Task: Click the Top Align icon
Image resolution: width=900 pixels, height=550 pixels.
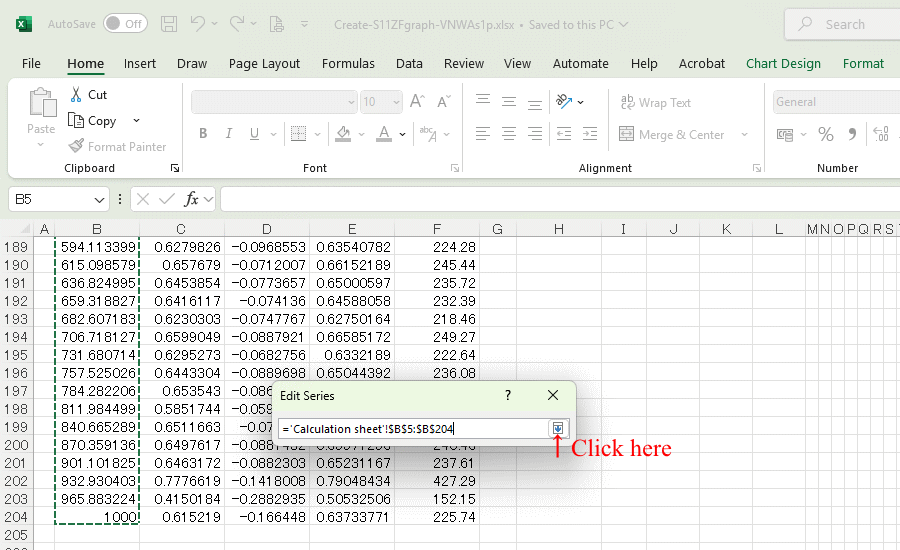Action: coord(483,102)
